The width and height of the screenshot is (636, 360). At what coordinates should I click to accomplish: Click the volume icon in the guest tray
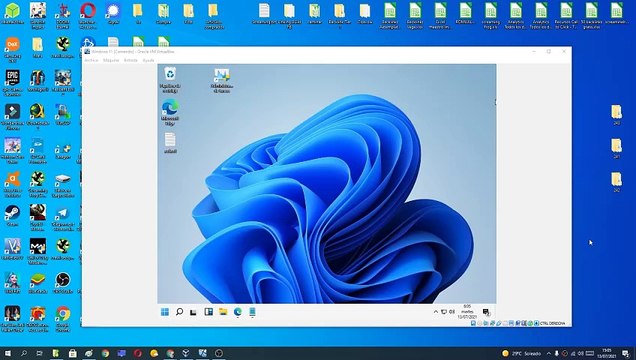[452, 312]
